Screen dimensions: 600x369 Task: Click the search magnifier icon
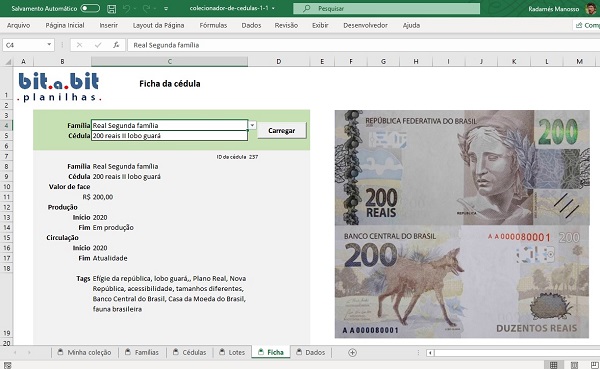[x=306, y=8]
